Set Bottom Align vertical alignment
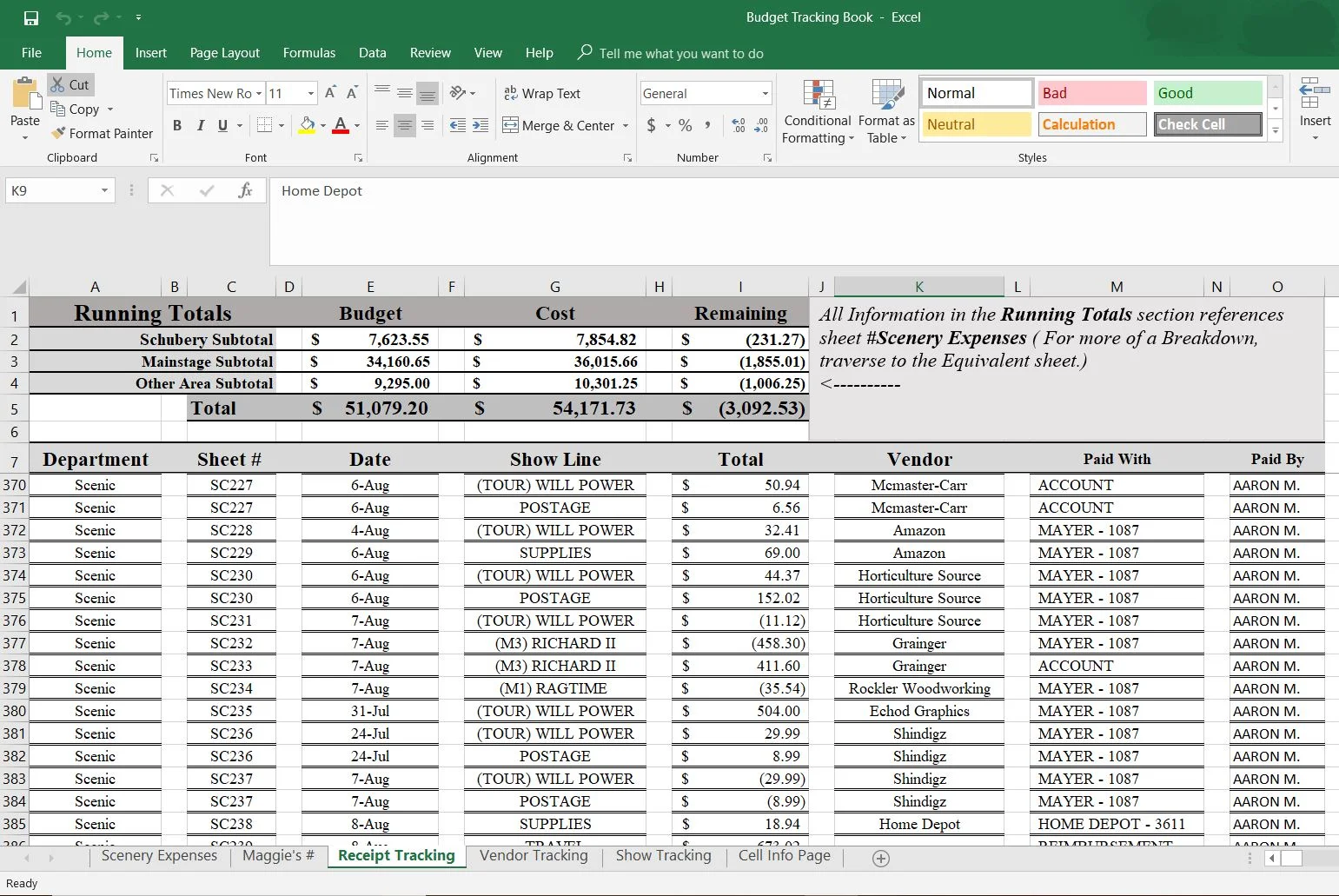 [x=427, y=93]
